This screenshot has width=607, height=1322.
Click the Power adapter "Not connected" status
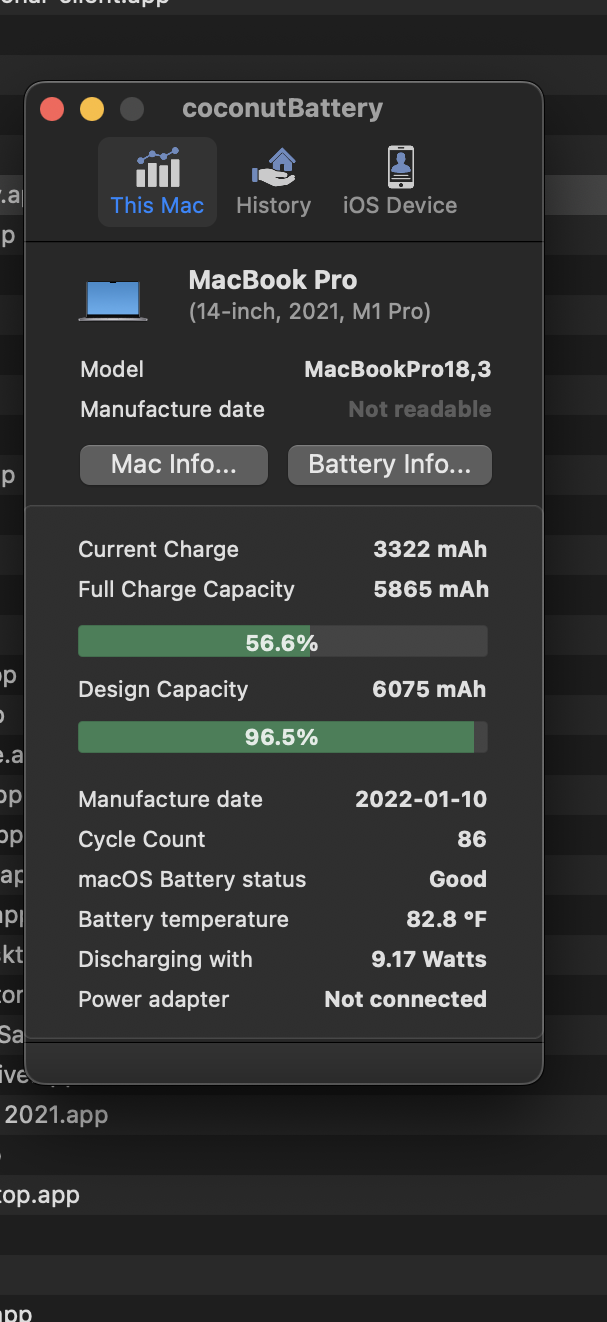point(405,1000)
